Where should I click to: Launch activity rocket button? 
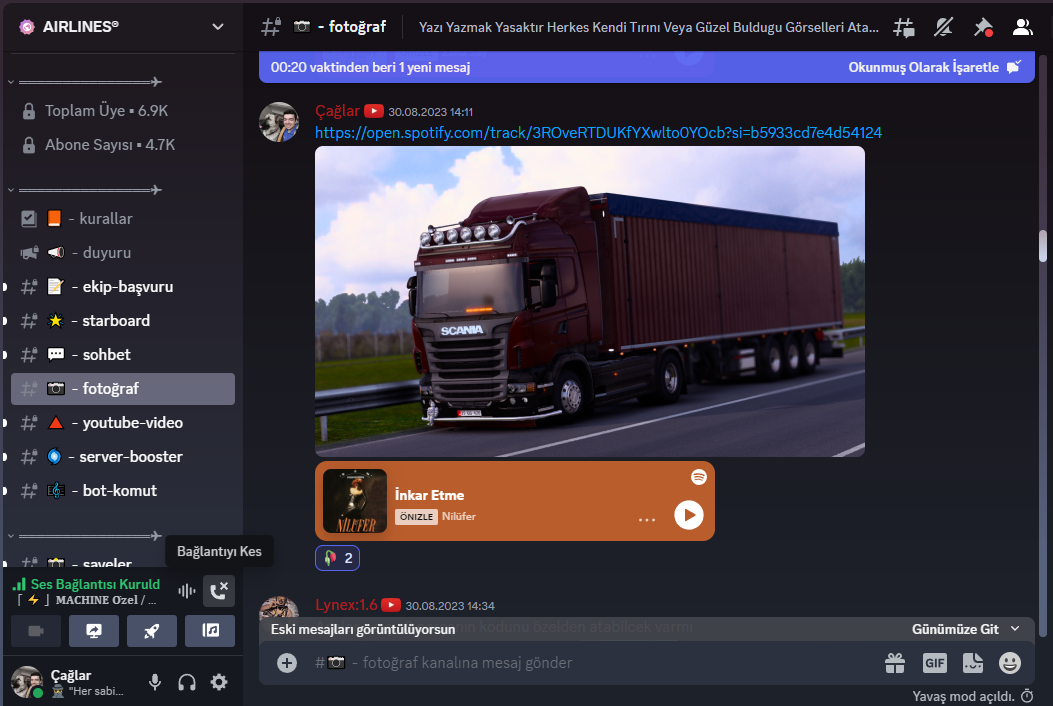[x=152, y=631]
